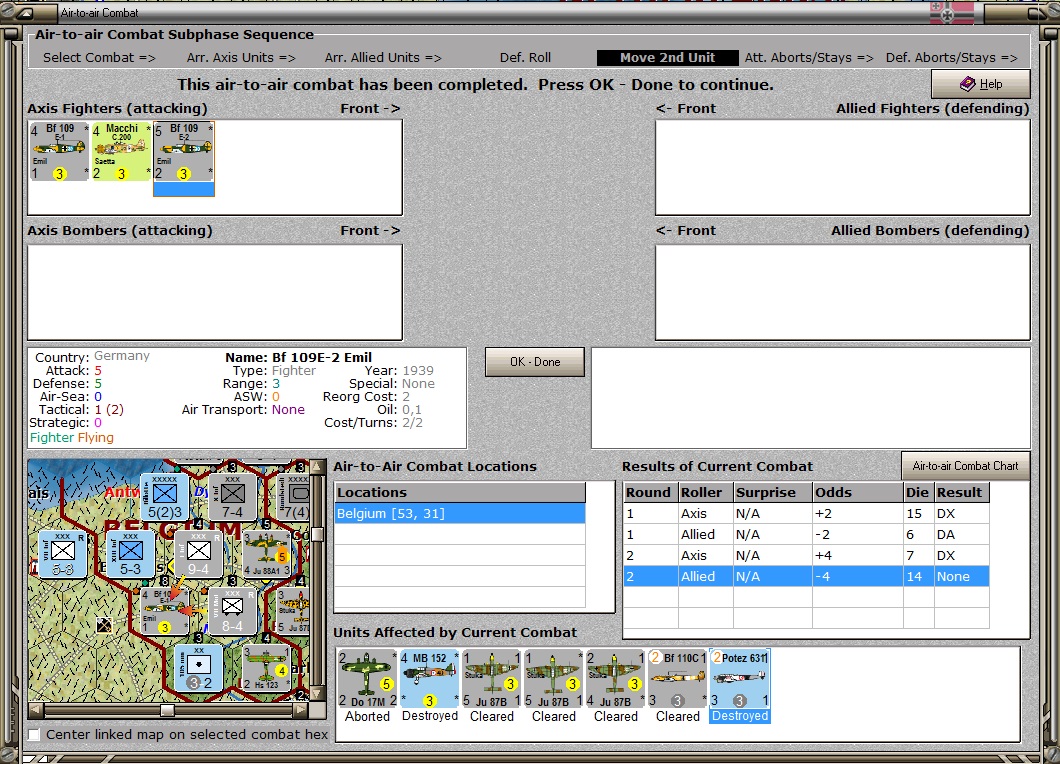
Task: Select the Bf 109 E-1 Emil fighter counter in Axis Fighters
Action: click(x=59, y=151)
